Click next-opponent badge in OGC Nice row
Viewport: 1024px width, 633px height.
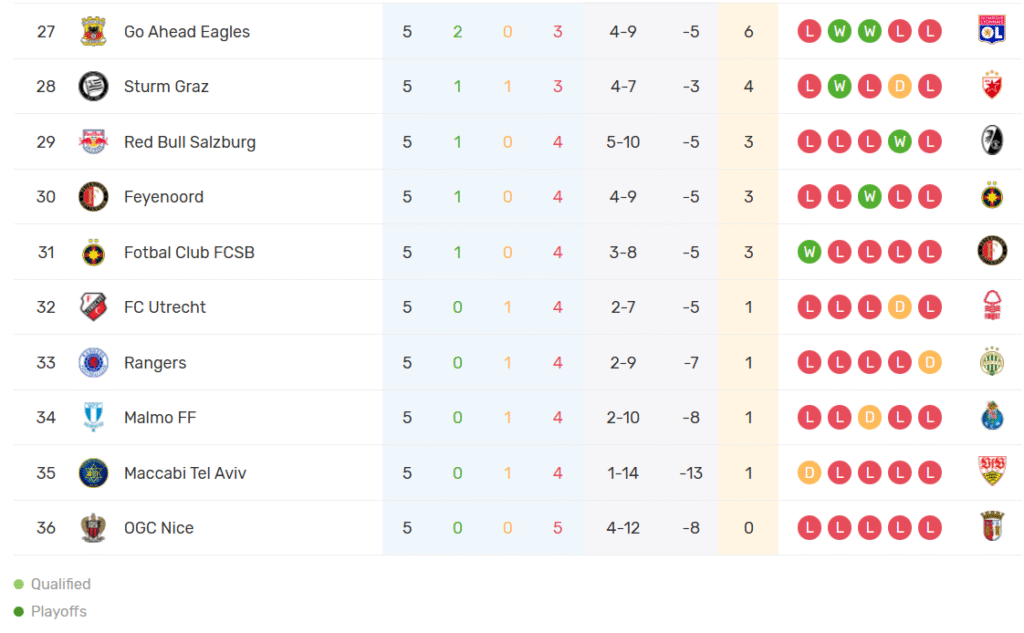[991, 528]
